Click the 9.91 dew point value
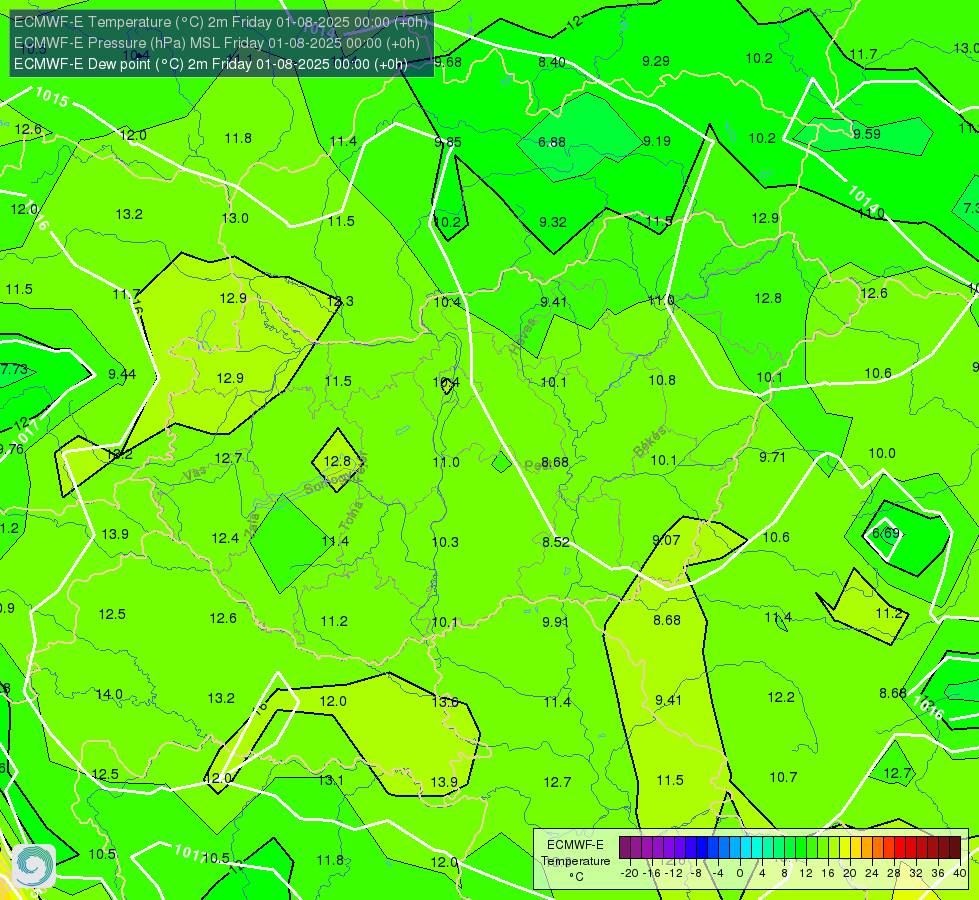This screenshot has height=900, width=979. point(555,622)
